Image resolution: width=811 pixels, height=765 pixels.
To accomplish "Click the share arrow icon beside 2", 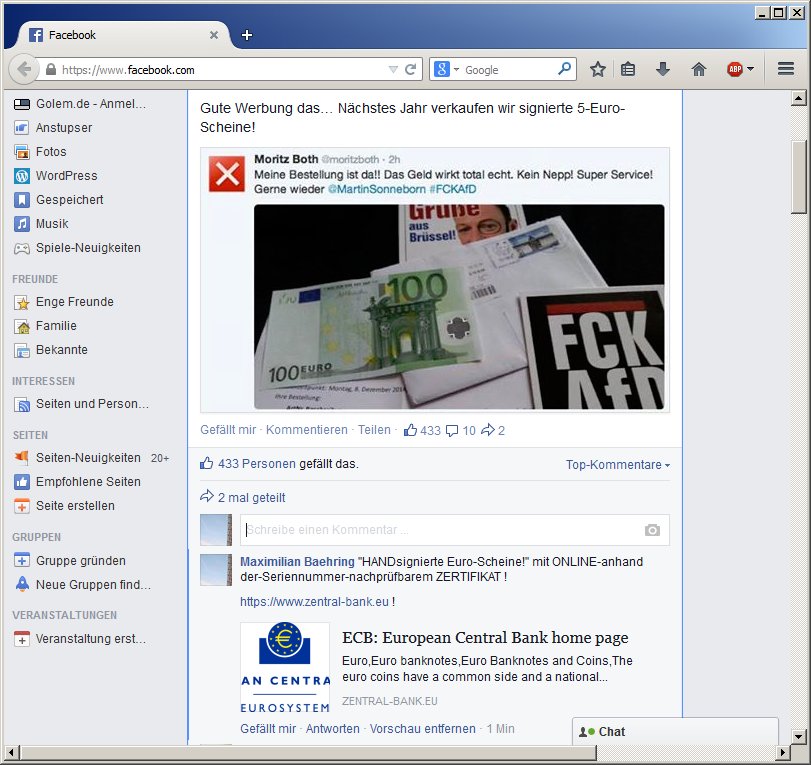I will coord(488,430).
